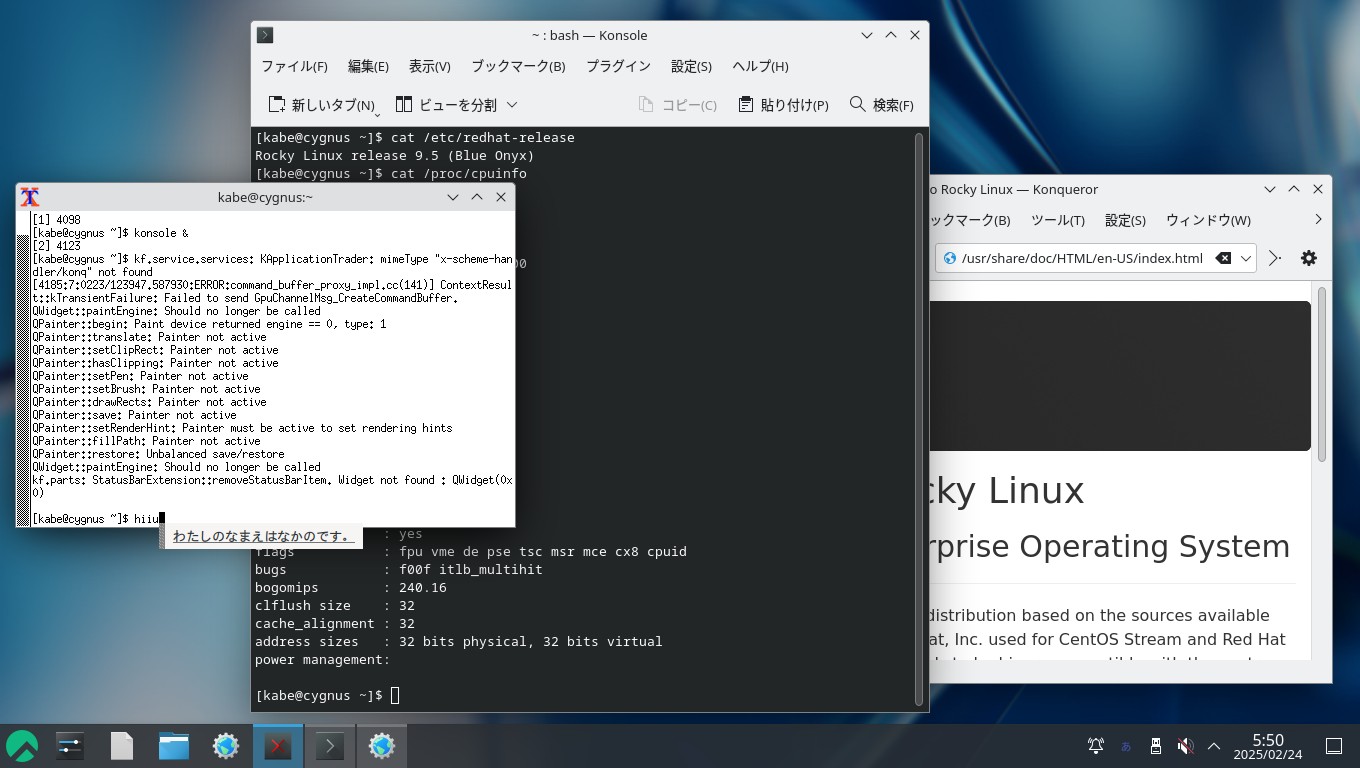Open the System Settings sliders icon in taskbar

[70, 746]
